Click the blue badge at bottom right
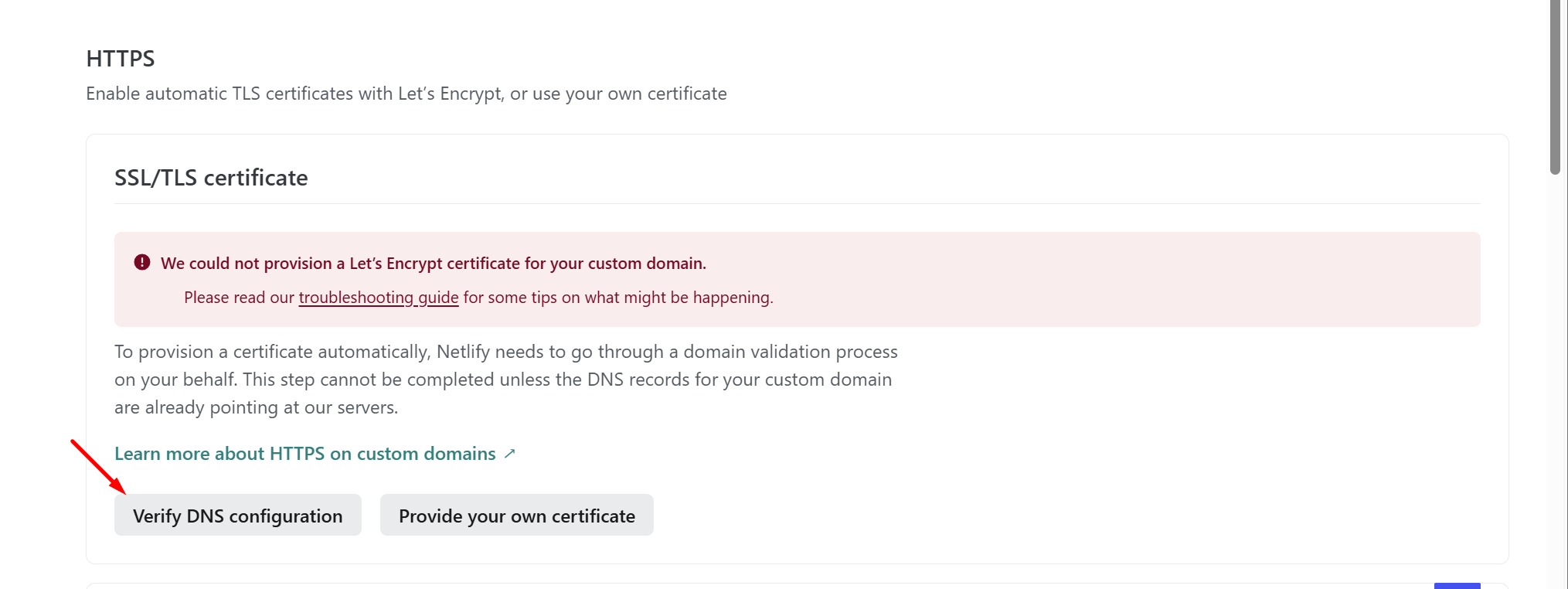Image resolution: width=1568 pixels, height=589 pixels. (x=1457, y=586)
